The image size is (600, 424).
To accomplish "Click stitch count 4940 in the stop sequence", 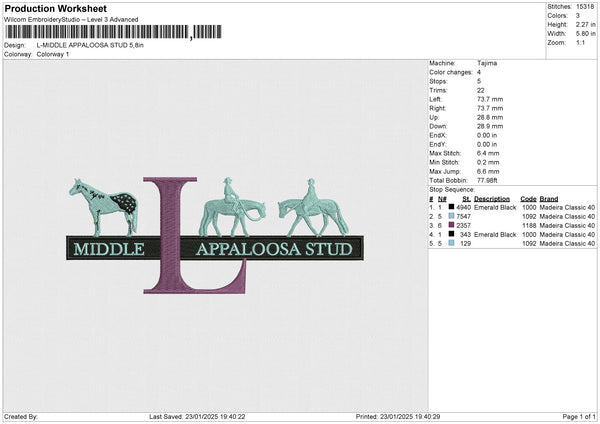I will 464,207.
